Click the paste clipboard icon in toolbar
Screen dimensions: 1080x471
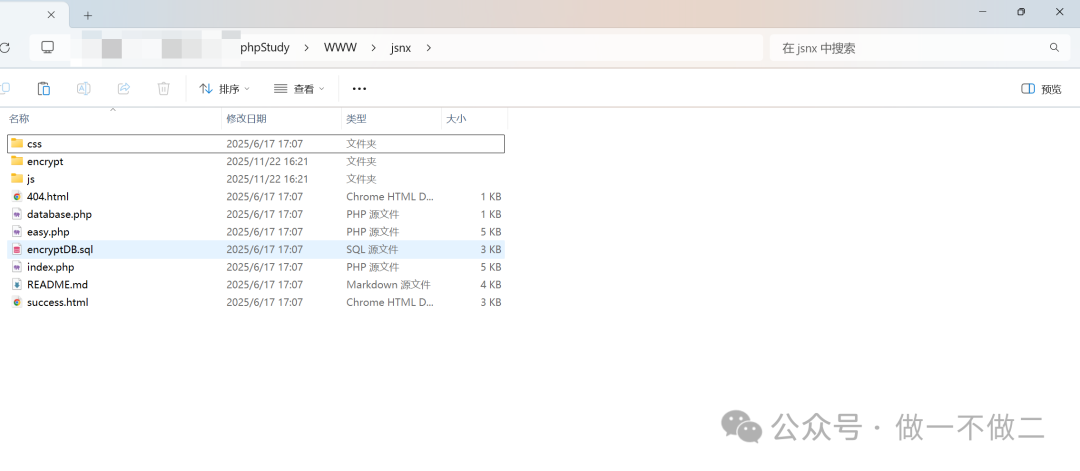pos(43,88)
